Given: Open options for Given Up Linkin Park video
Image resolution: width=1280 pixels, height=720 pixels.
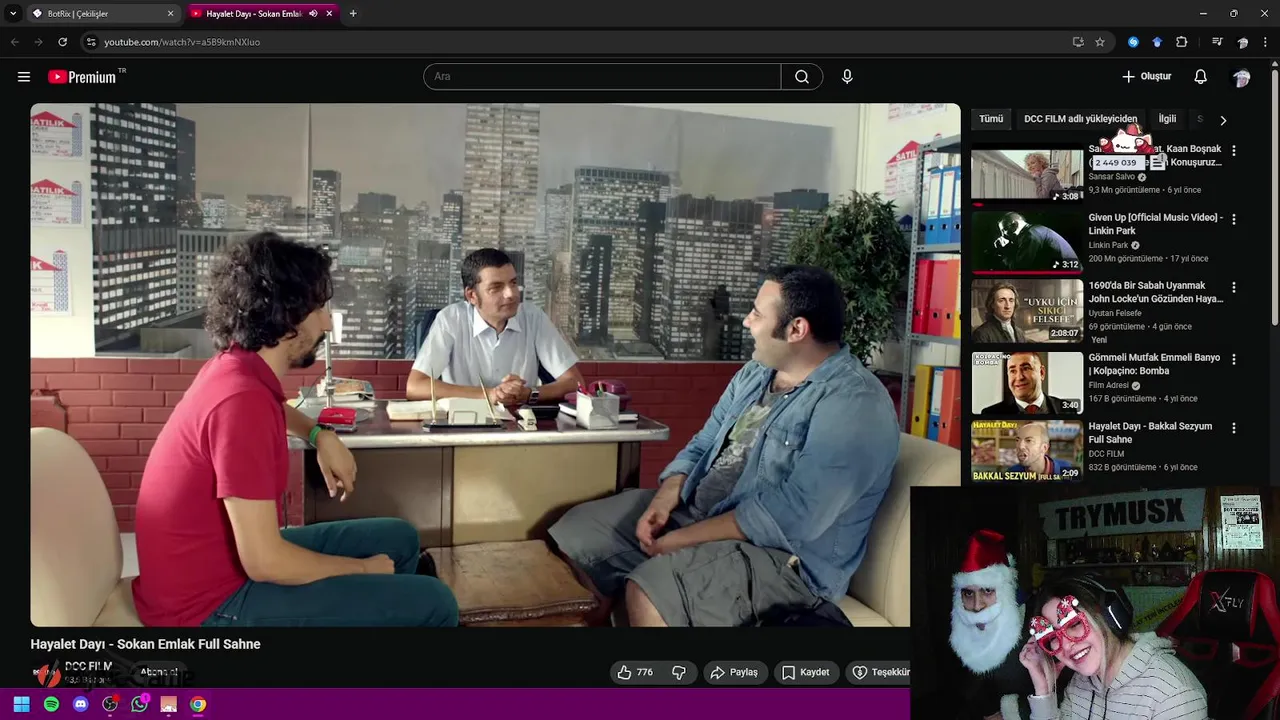Looking at the screenshot, I should tap(1233, 219).
